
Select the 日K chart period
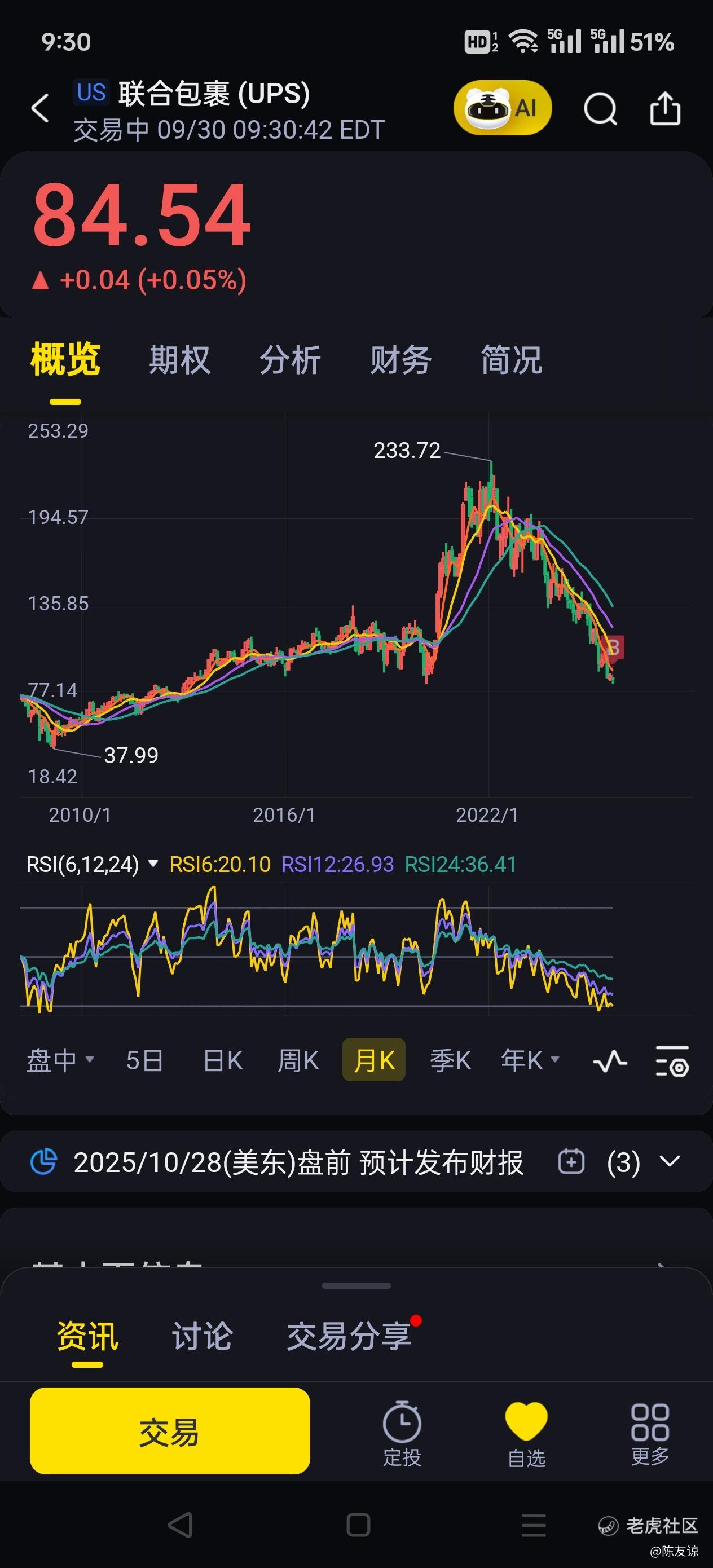click(222, 1060)
